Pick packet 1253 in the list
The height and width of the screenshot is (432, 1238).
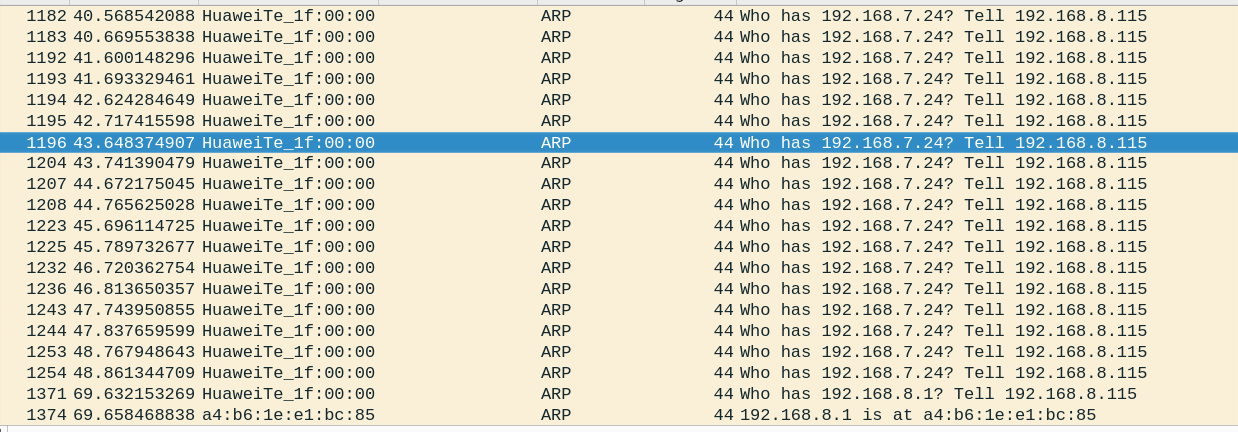click(x=619, y=352)
